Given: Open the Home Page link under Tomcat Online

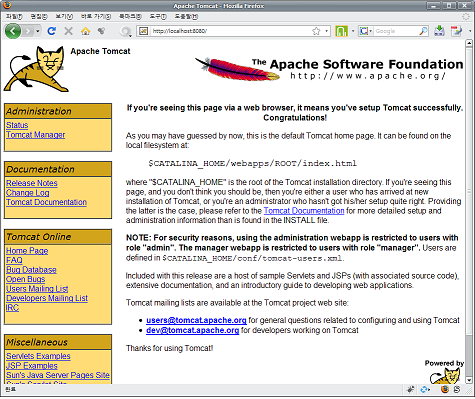Looking at the screenshot, I should tap(27, 251).
